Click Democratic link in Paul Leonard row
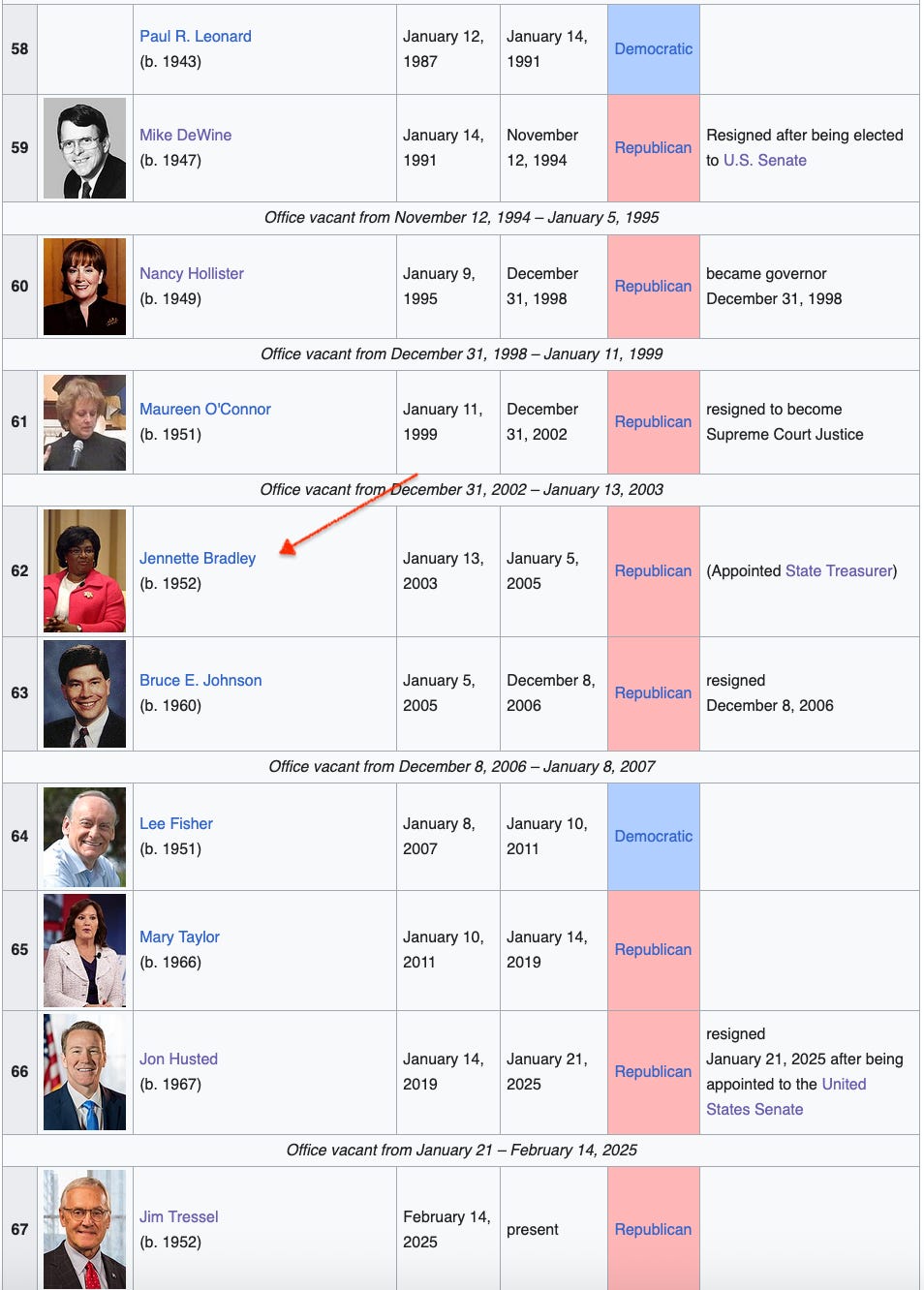The image size is (924, 1290). 654,48
